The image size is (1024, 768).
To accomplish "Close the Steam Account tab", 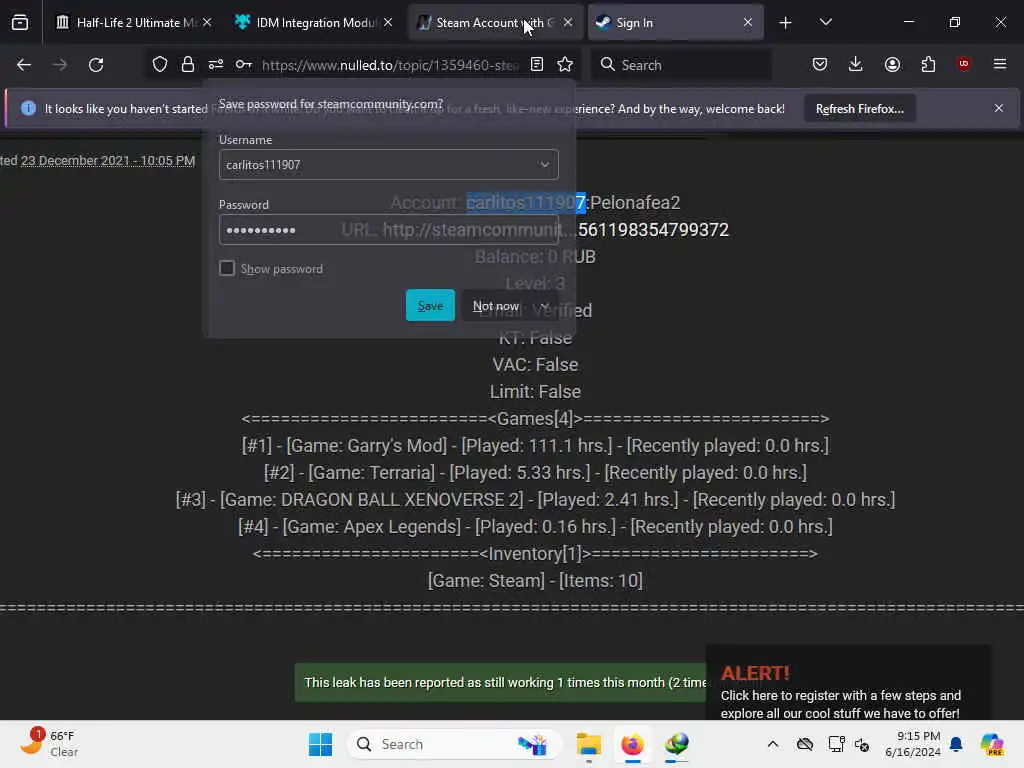I will [x=568, y=23].
